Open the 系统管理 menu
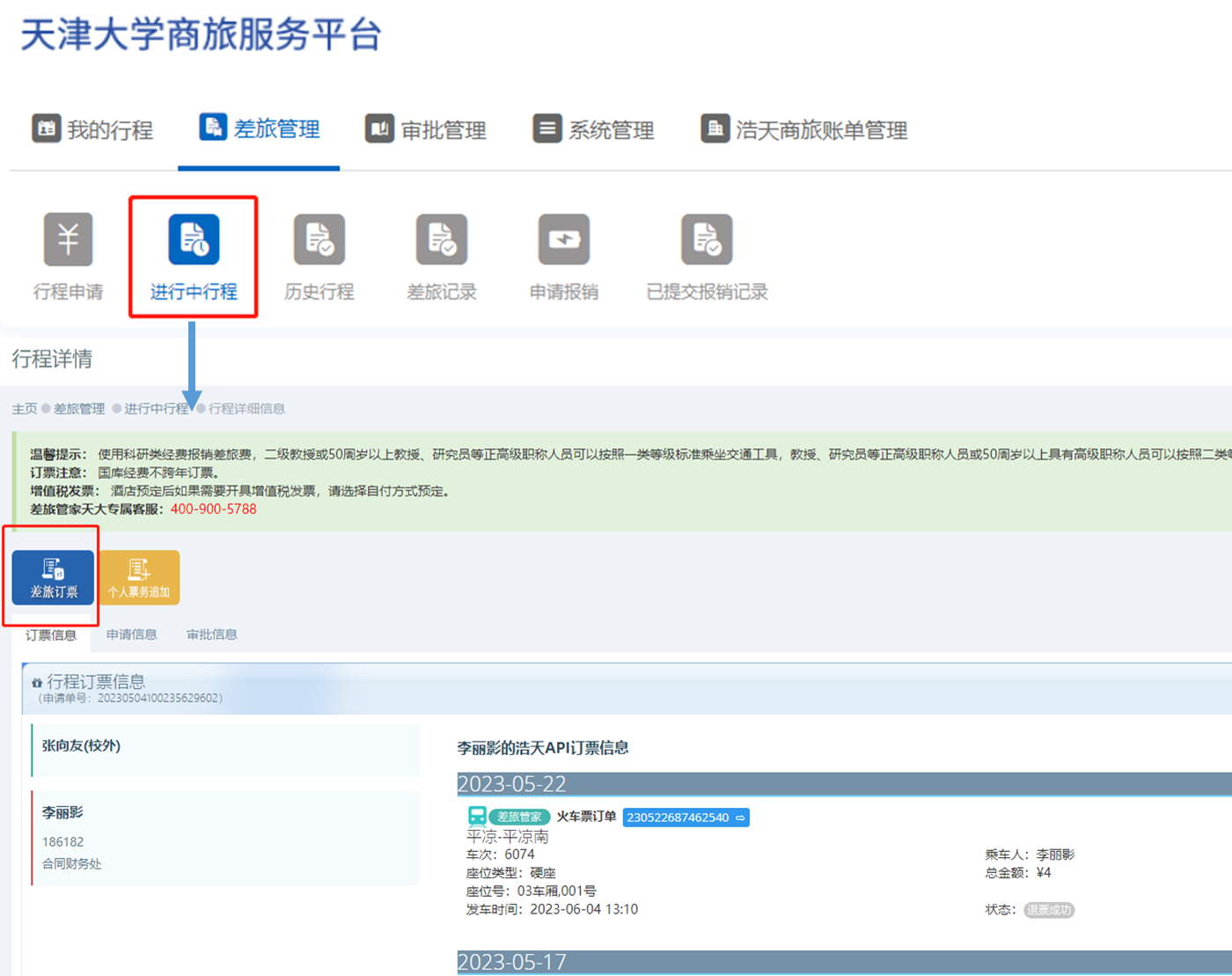Screen dimensions: 1232x976 593,130
